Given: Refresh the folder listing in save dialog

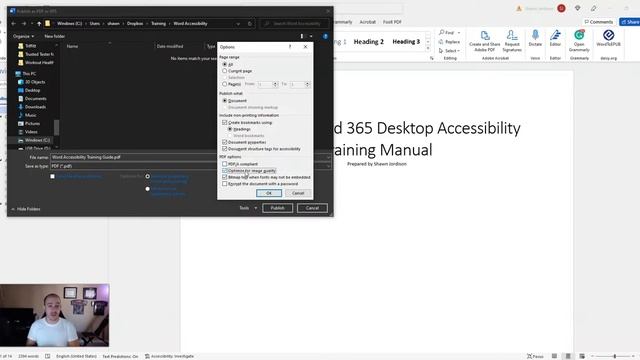Looking at the screenshot, I should point(250,24).
